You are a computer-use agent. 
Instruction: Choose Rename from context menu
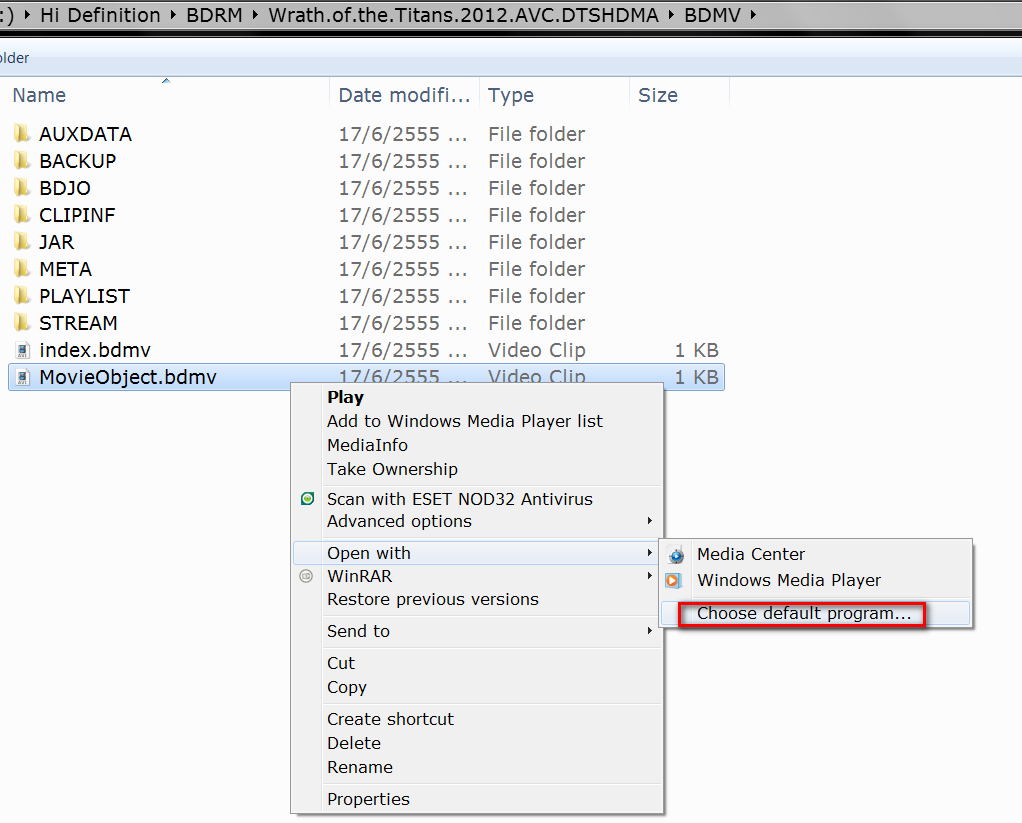tap(360, 768)
